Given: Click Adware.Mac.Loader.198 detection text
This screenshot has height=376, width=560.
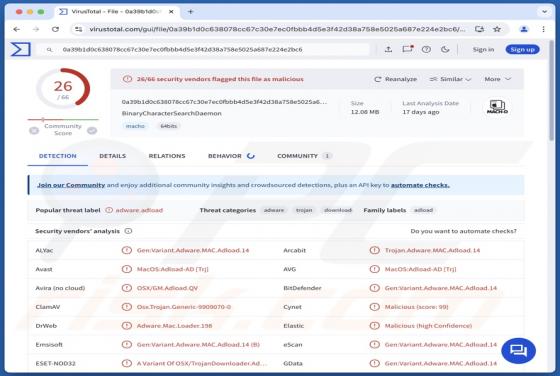Looking at the screenshot, I should point(174,326).
